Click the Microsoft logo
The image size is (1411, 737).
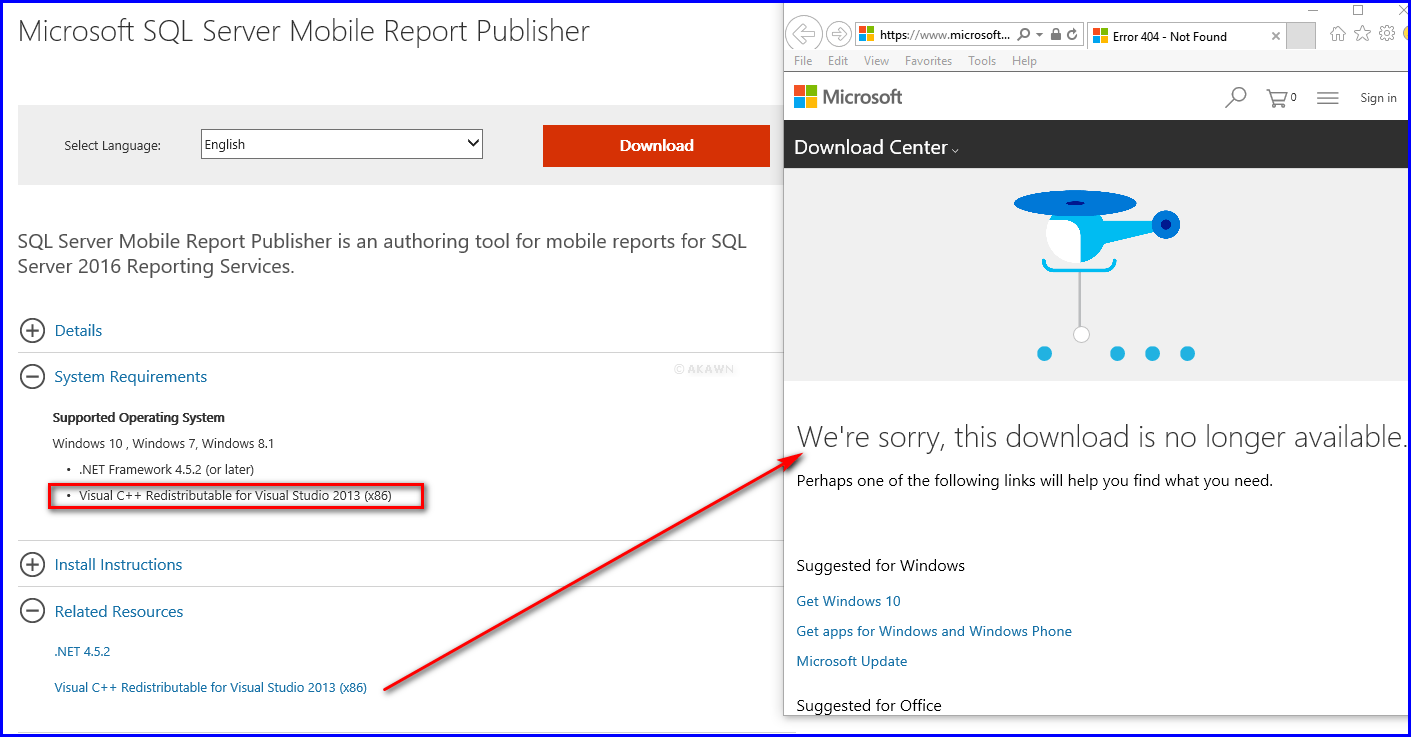pyautogui.click(x=848, y=97)
